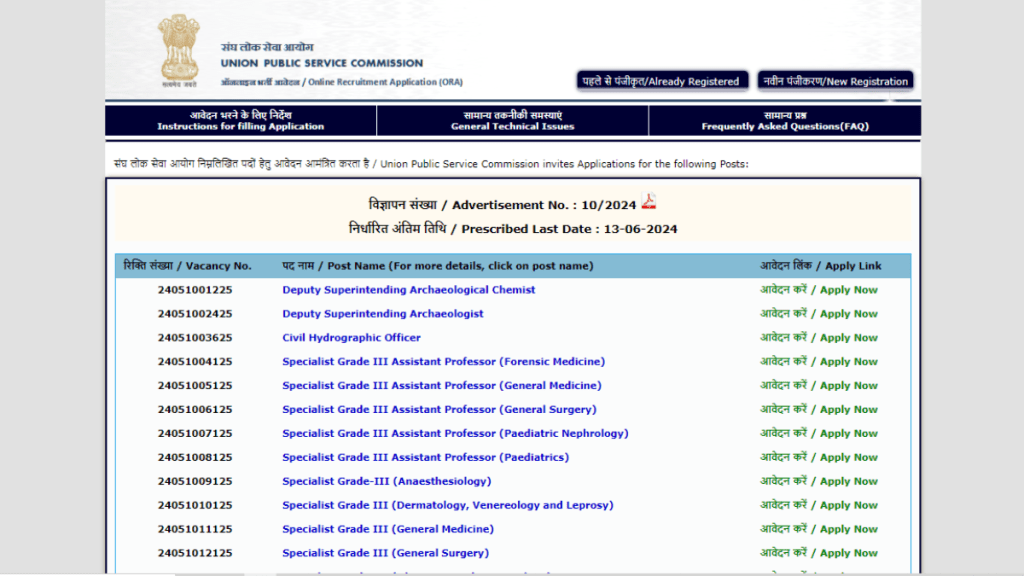Open Specialist Grade III (Dermatology, Venereology and Leprosy)
This screenshot has height=576, width=1024.
click(447, 505)
